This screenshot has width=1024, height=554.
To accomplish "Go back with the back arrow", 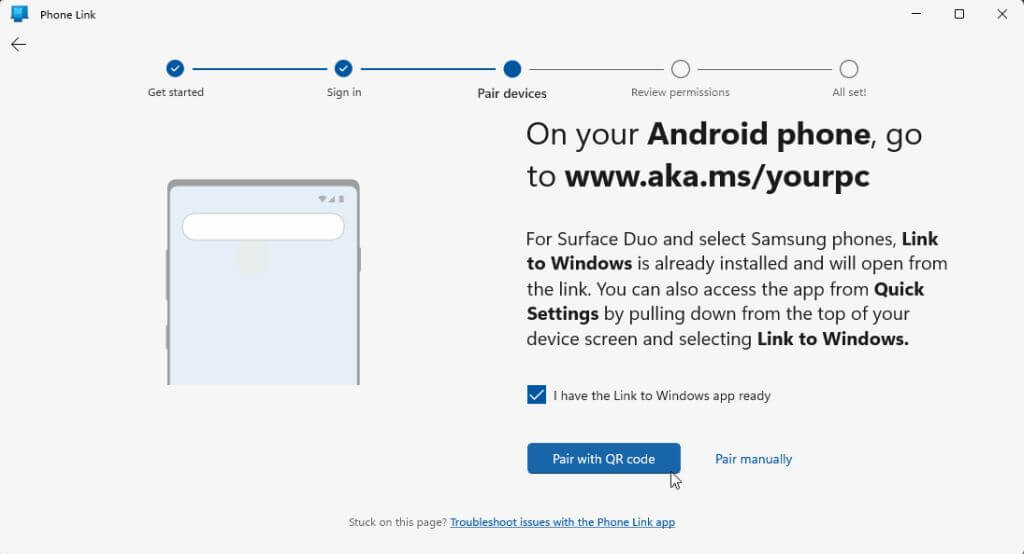I will (18, 44).
